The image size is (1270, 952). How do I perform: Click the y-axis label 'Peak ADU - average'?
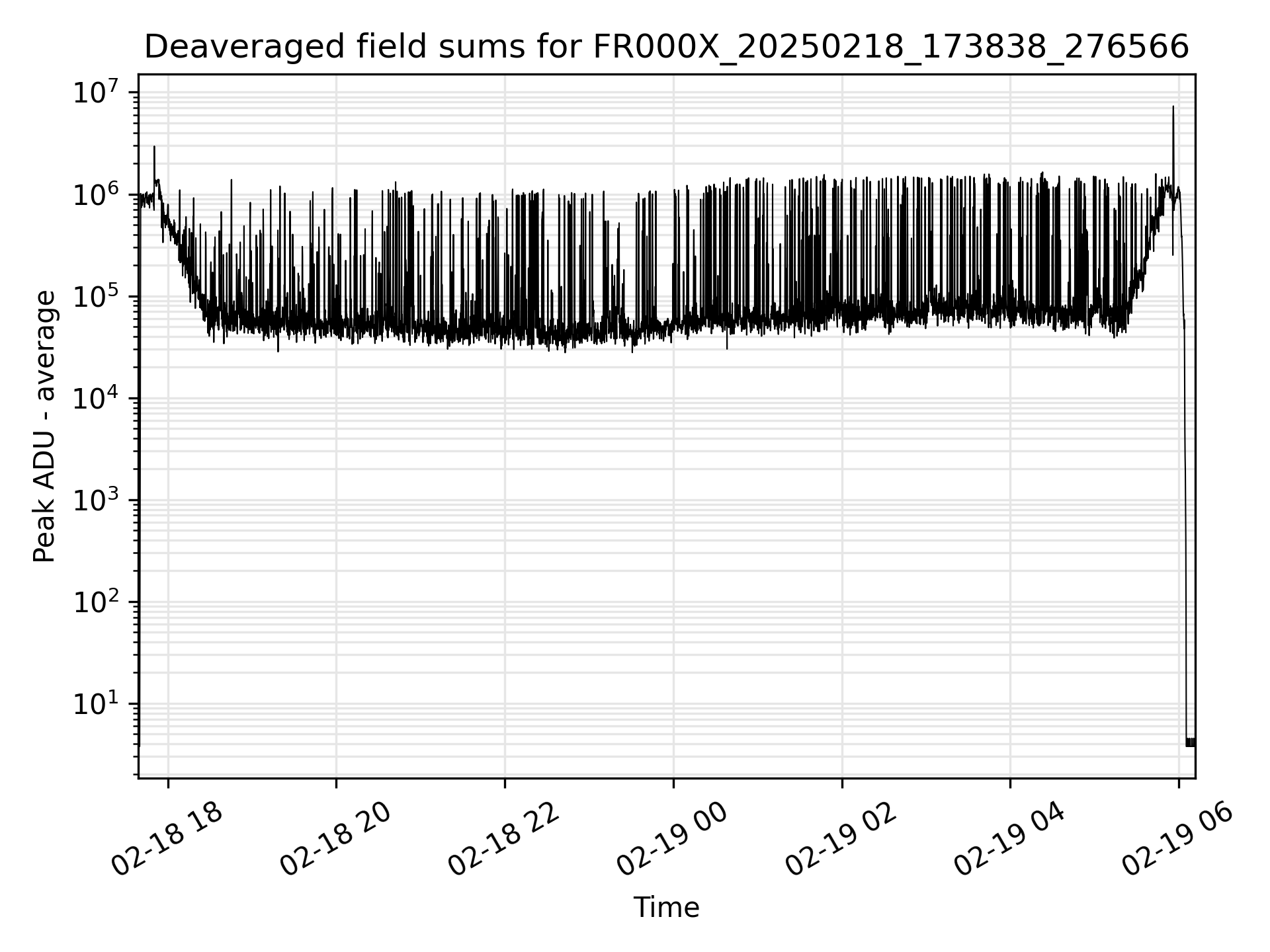44,426
